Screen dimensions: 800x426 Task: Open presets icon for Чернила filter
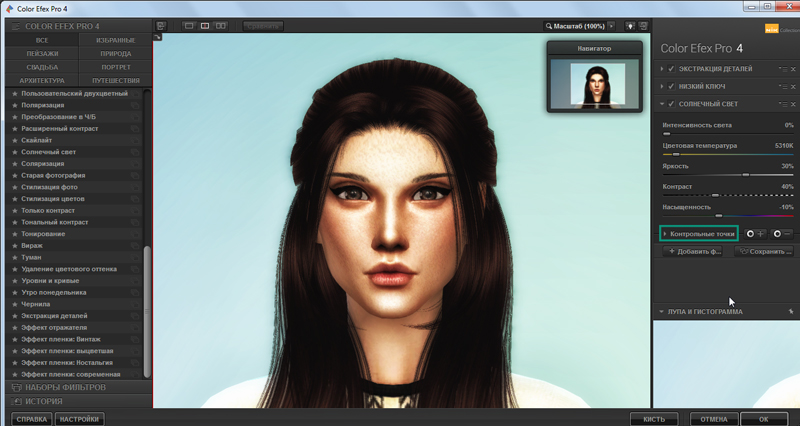(x=135, y=305)
